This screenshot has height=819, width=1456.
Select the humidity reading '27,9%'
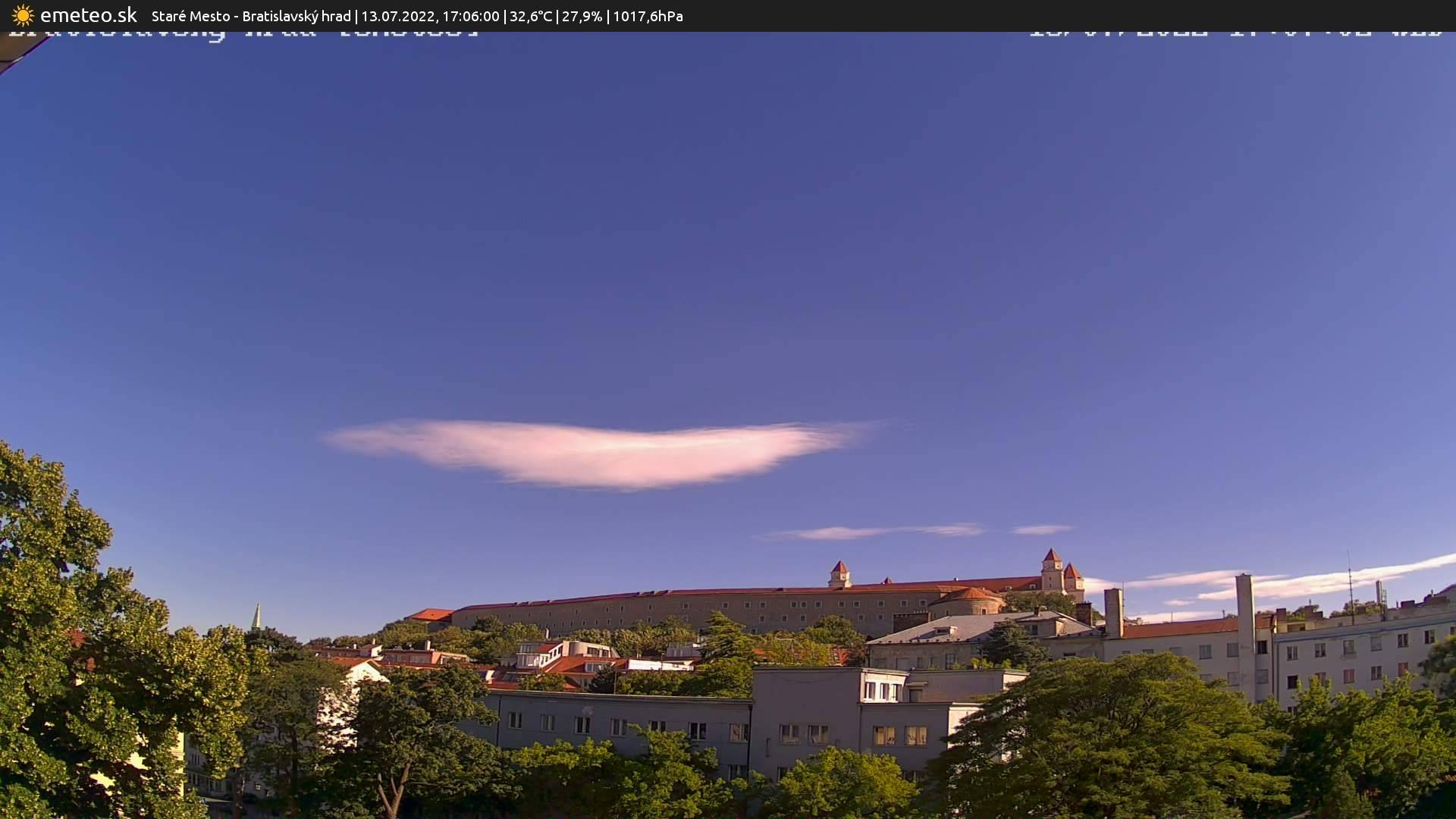[x=581, y=15]
